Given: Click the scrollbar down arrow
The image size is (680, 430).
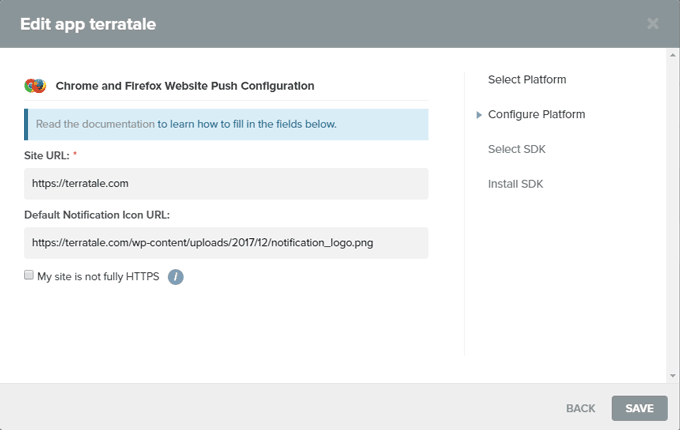Looking at the screenshot, I should click(673, 376).
